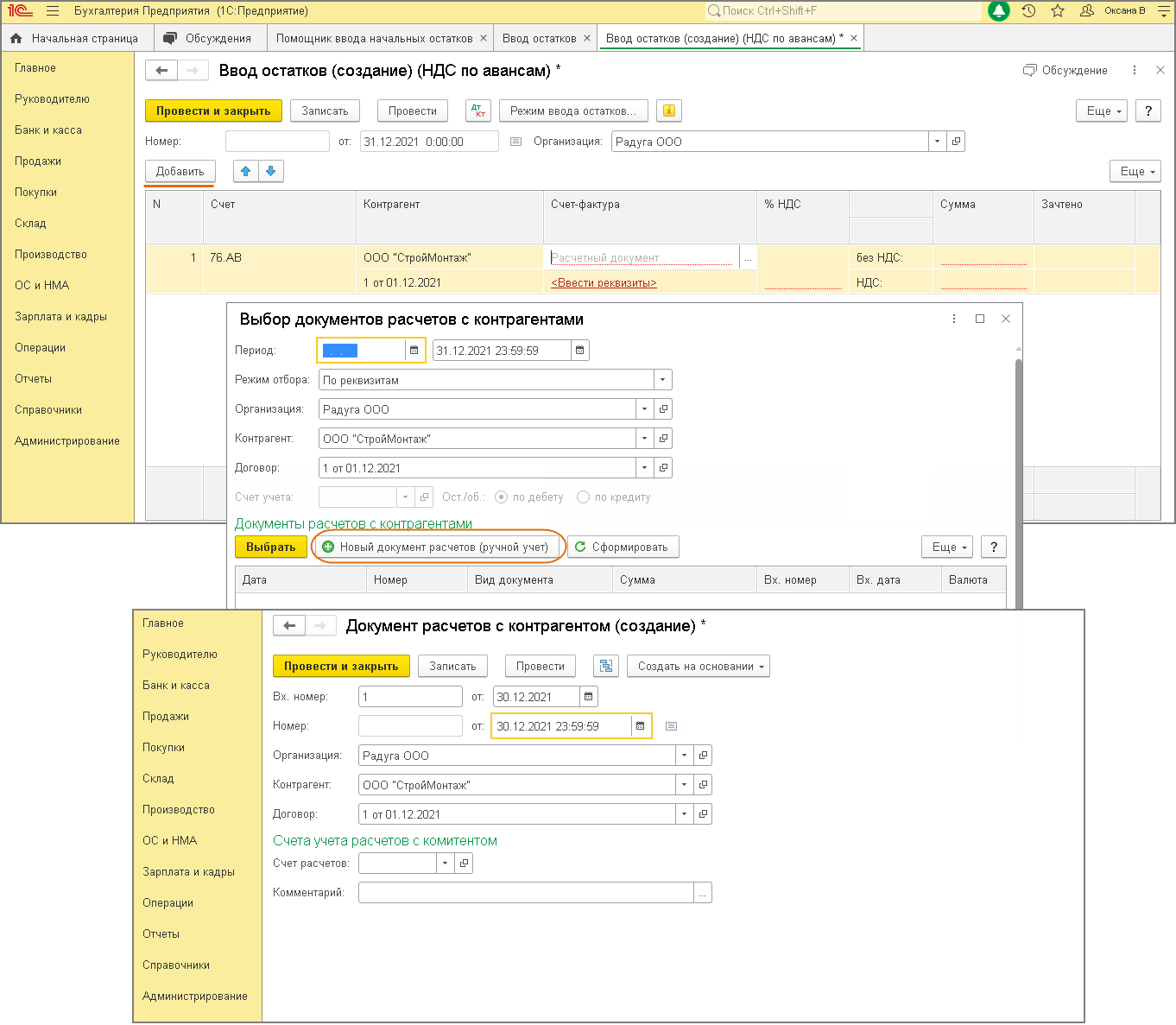
Task: Switch to Начальная страница tab
Action: click(x=76, y=38)
